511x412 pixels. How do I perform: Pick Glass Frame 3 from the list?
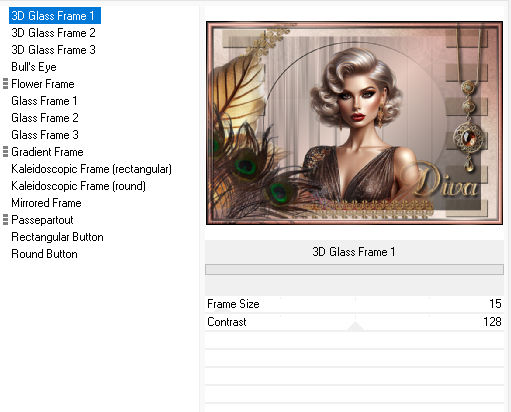pos(45,135)
